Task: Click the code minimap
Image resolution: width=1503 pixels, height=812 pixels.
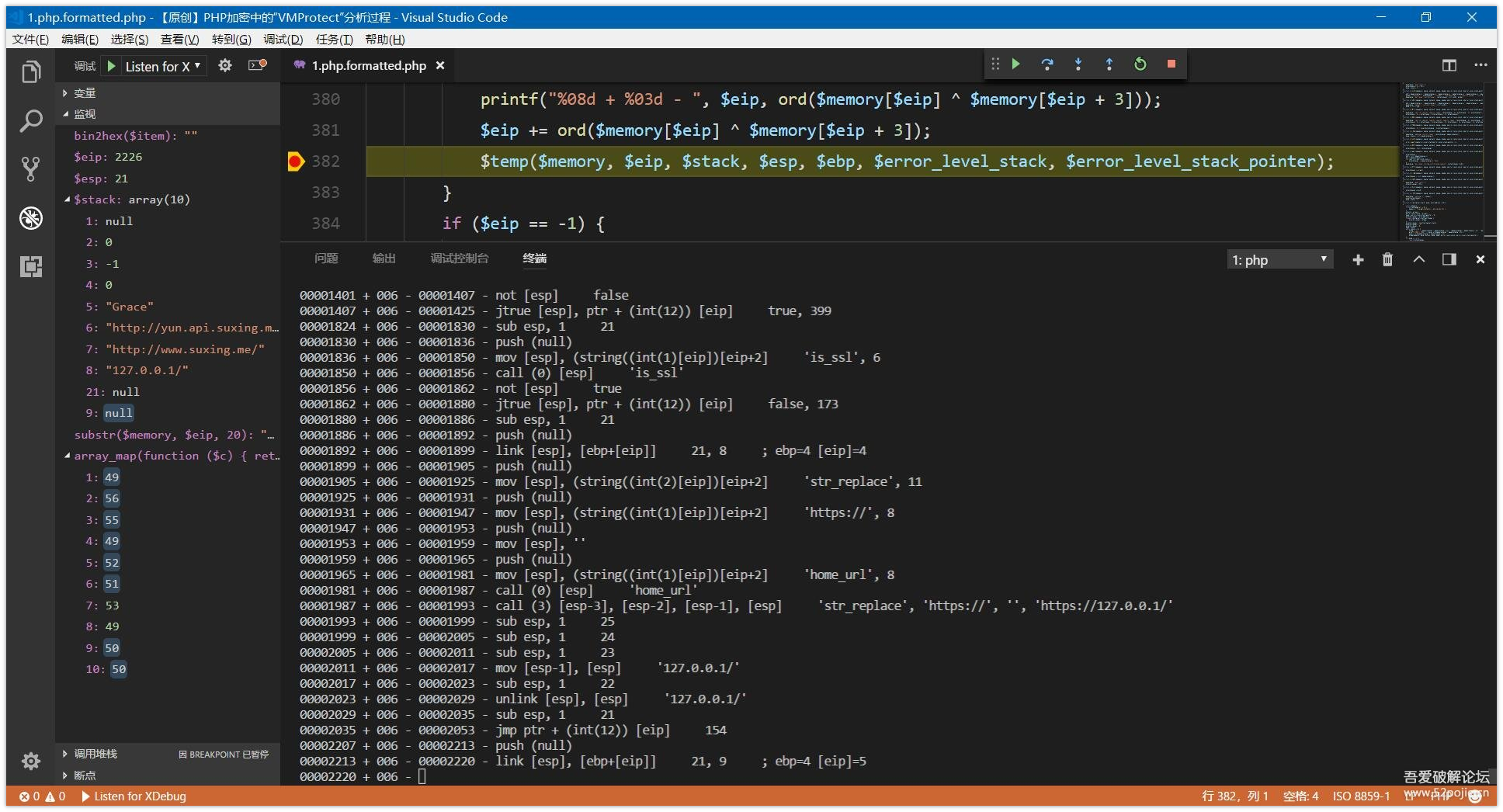Action: tap(1444, 161)
